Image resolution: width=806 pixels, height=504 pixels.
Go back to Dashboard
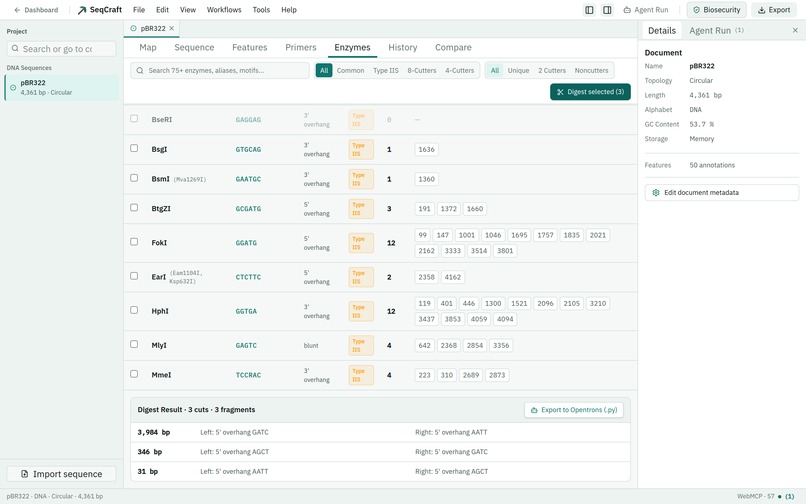point(36,10)
